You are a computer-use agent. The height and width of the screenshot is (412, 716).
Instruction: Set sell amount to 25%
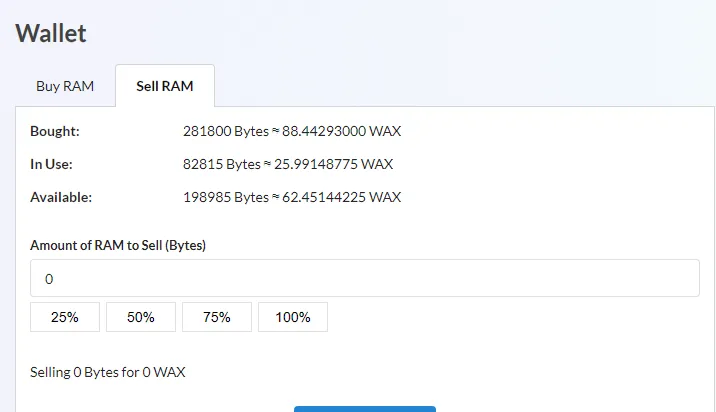(65, 317)
